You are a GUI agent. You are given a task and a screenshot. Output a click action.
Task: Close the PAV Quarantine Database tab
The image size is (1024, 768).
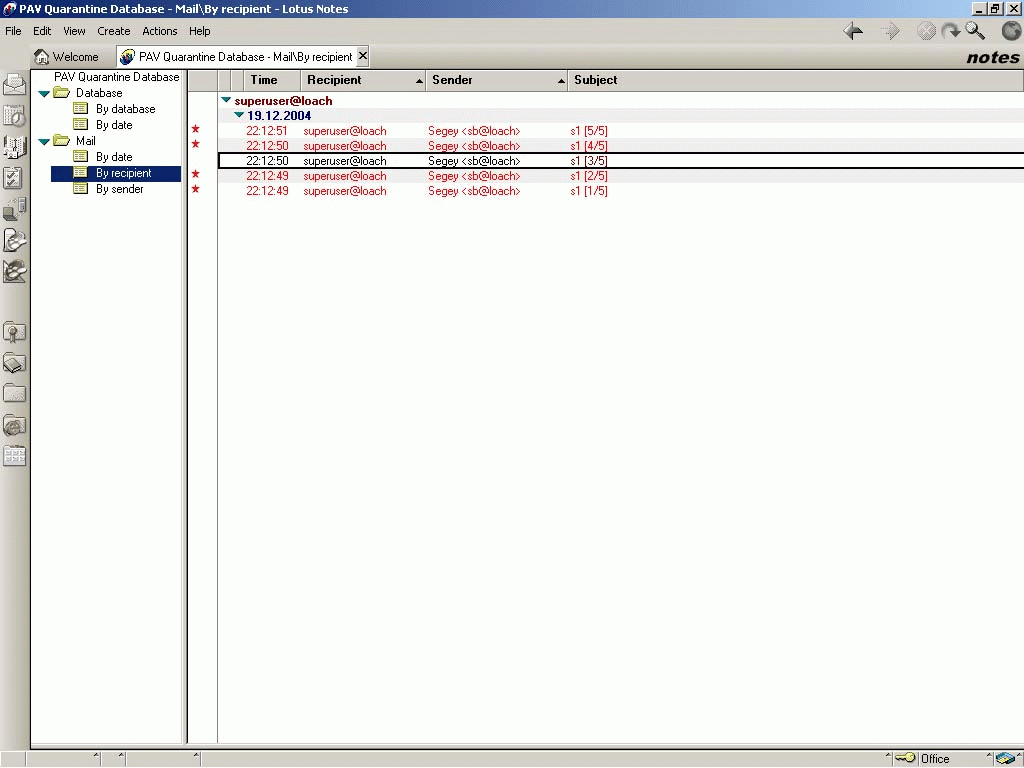363,56
